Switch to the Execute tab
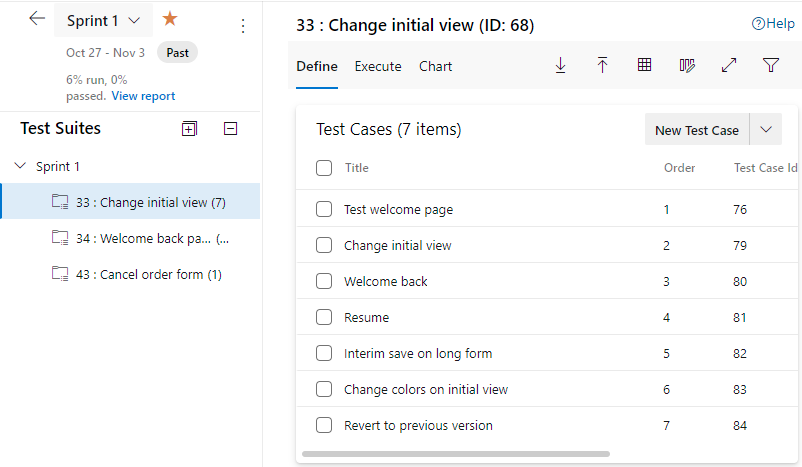 (x=378, y=67)
